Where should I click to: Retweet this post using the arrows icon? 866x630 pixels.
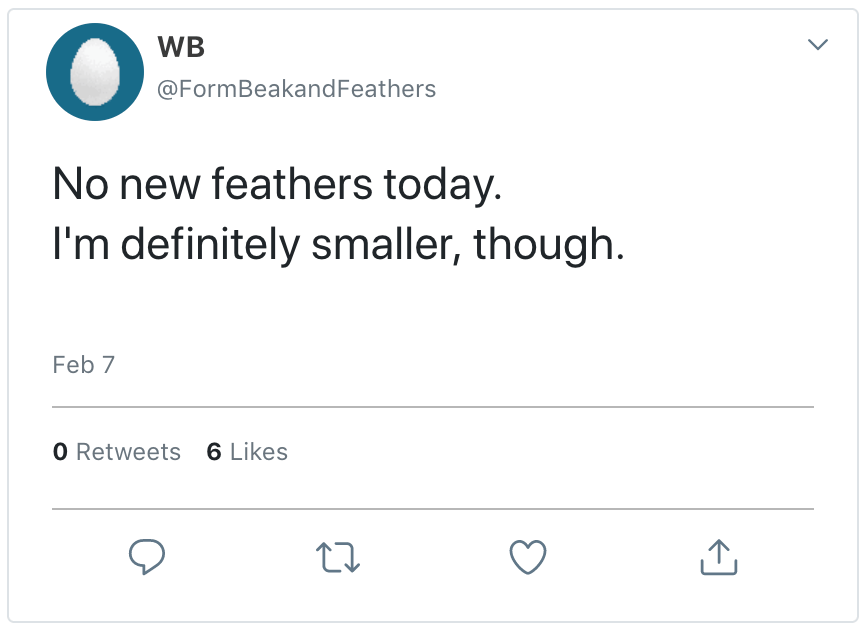[x=337, y=557]
